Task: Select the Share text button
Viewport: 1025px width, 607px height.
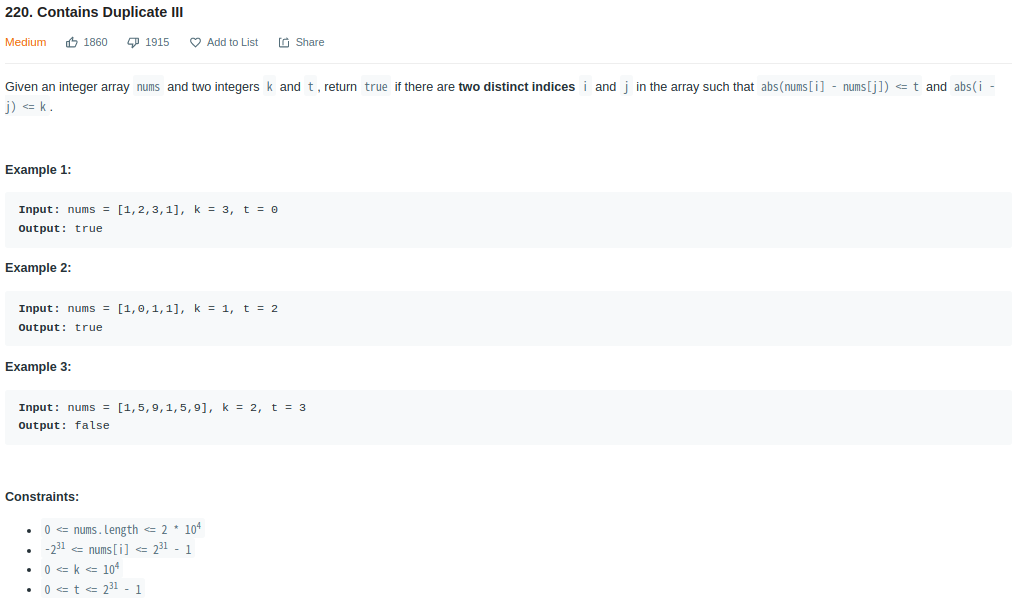Action: pyautogui.click(x=310, y=42)
